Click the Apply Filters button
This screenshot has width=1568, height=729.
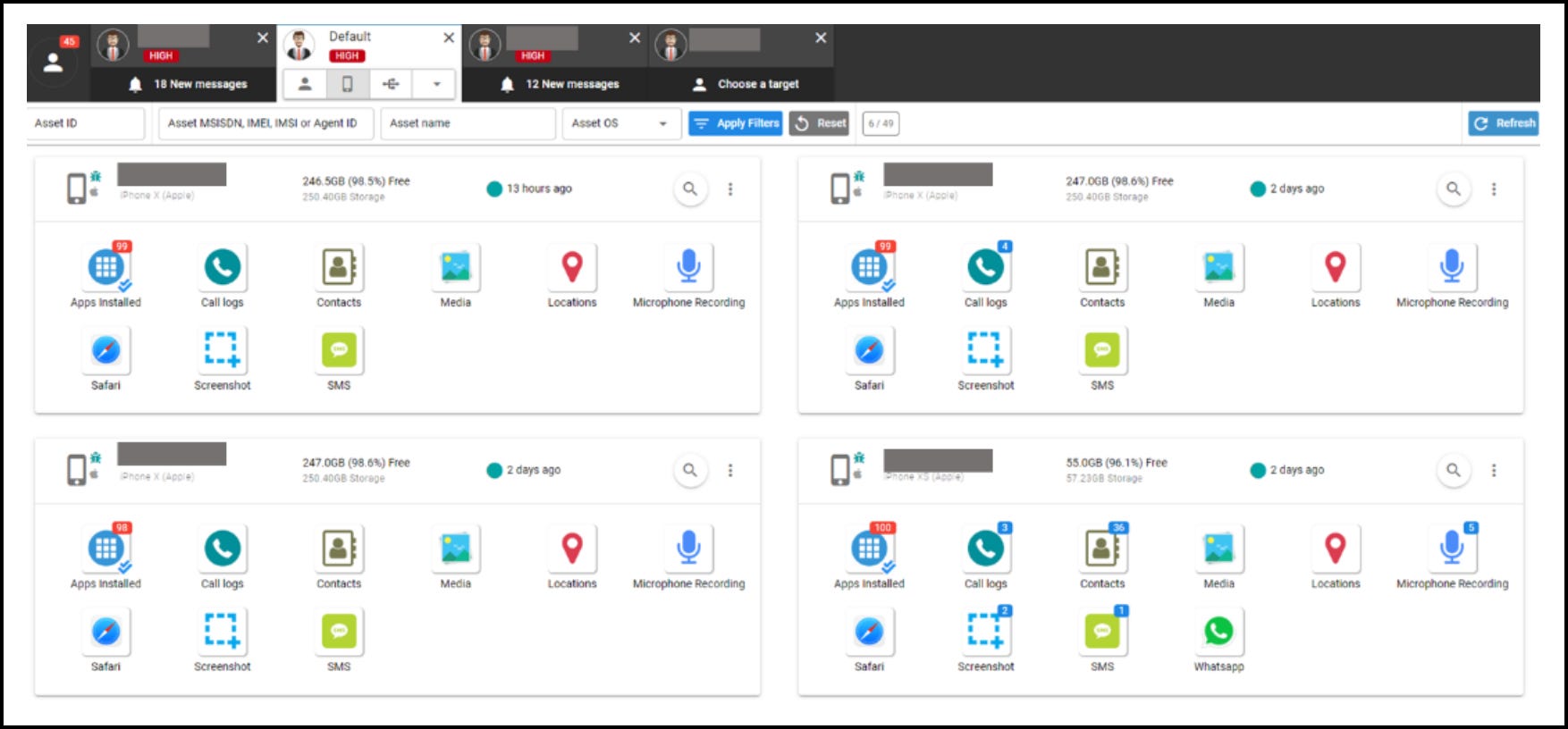click(736, 123)
